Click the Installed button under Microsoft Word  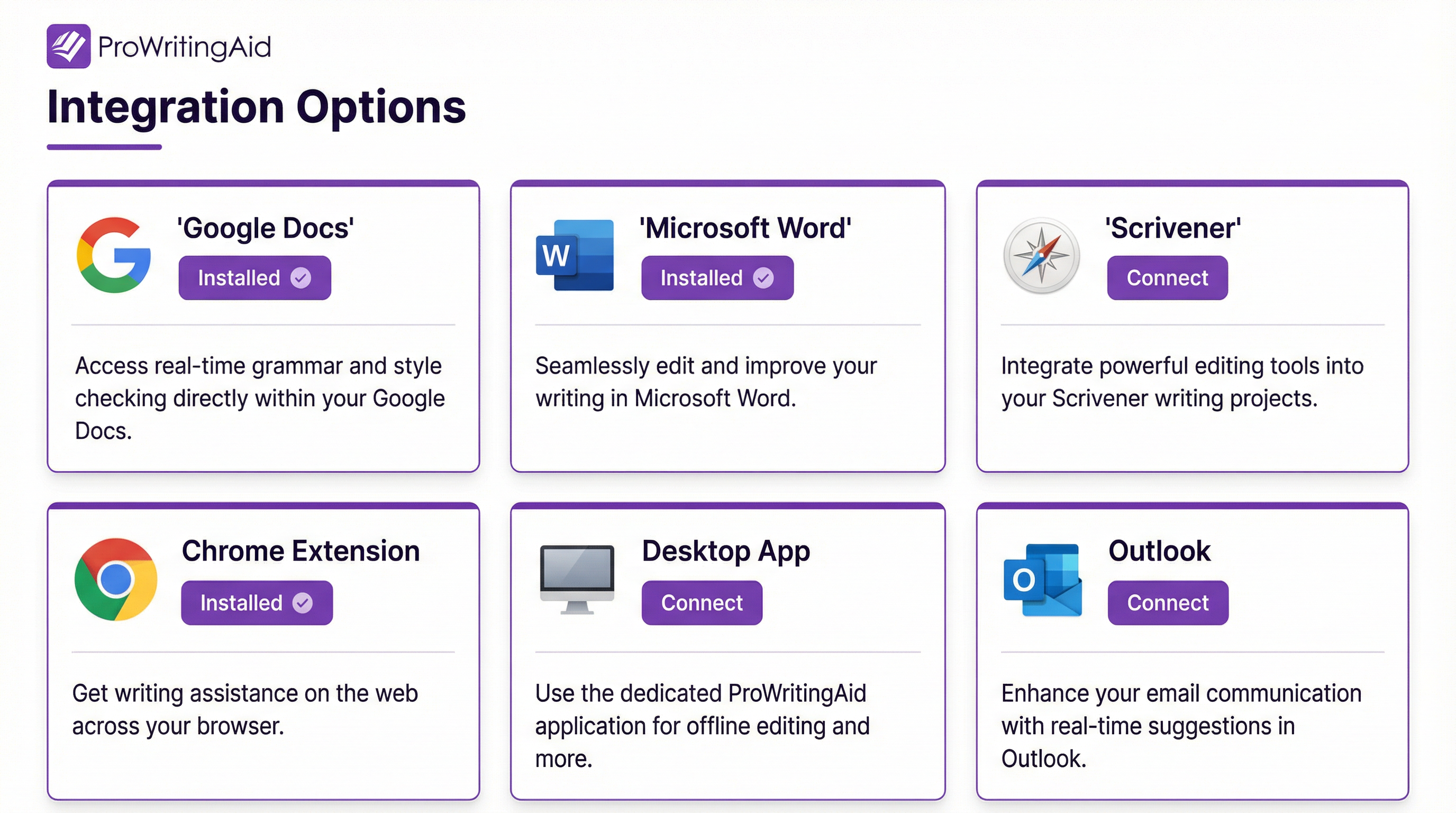[717, 277]
